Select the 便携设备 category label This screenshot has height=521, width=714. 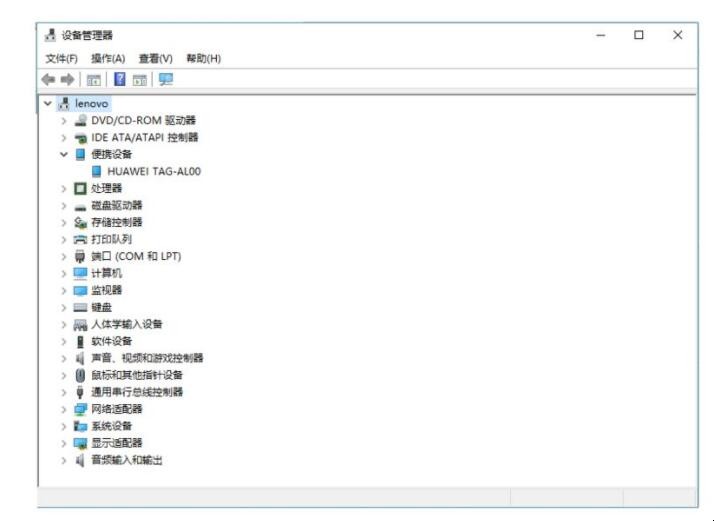point(112,154)
